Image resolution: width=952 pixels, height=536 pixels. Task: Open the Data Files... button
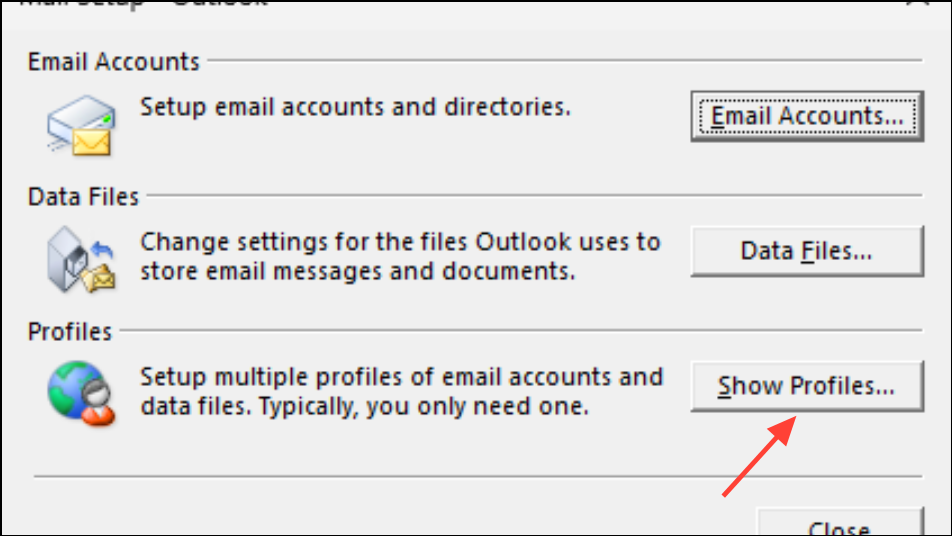pos(807,251)
